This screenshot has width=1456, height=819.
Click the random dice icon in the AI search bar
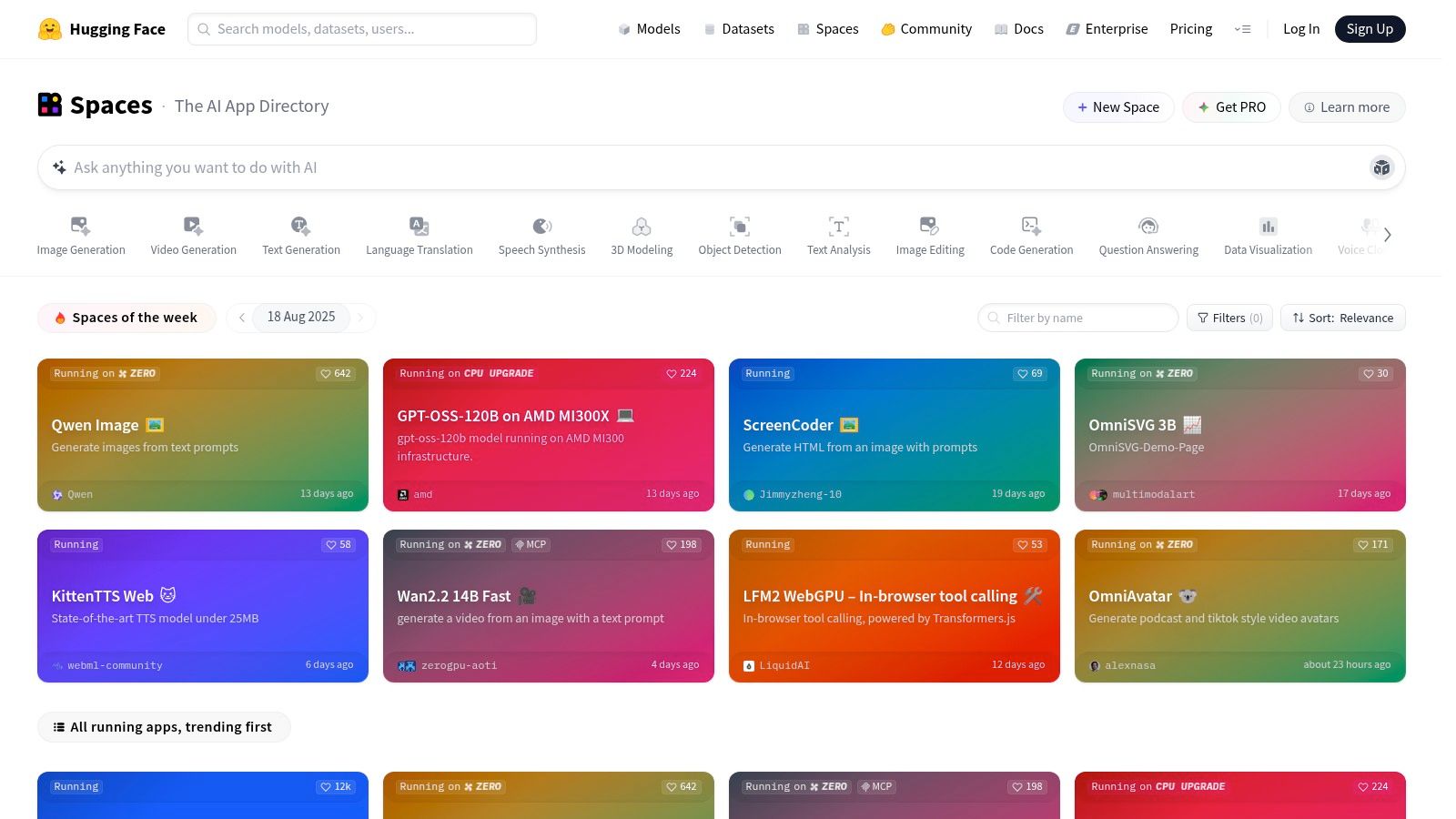pos(1381,167)
